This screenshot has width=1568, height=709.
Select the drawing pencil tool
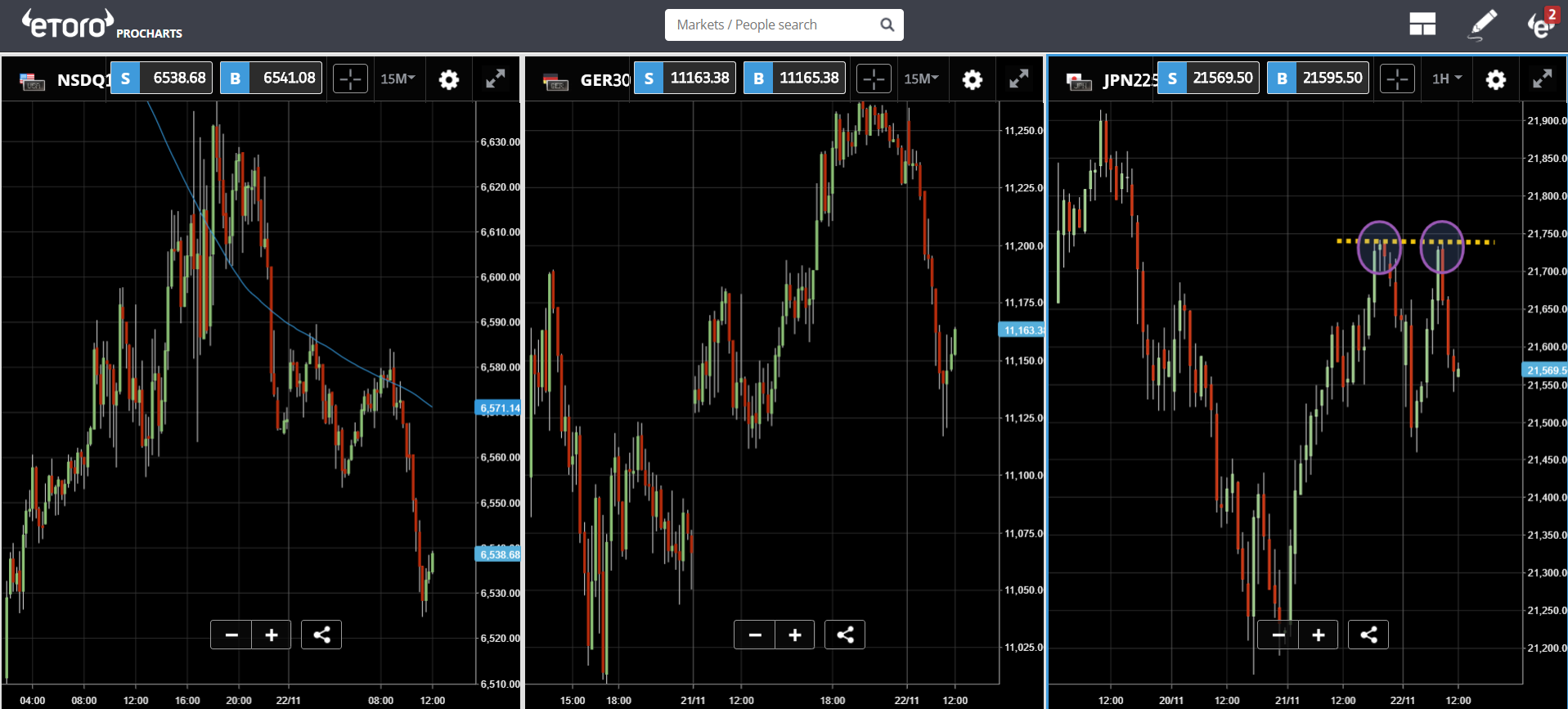(x=1482, y=25)
